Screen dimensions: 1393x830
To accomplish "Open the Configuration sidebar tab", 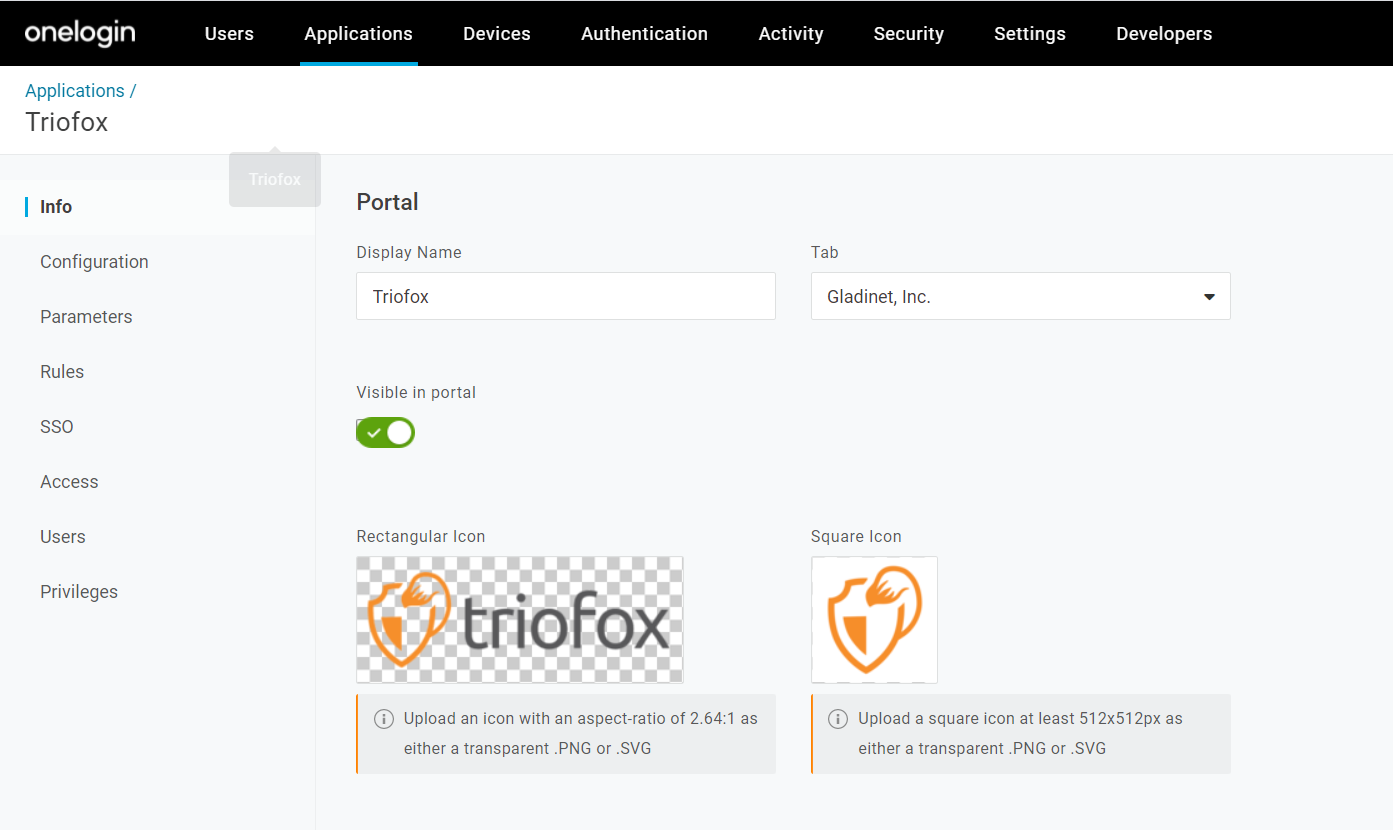I will click(94, 262).
